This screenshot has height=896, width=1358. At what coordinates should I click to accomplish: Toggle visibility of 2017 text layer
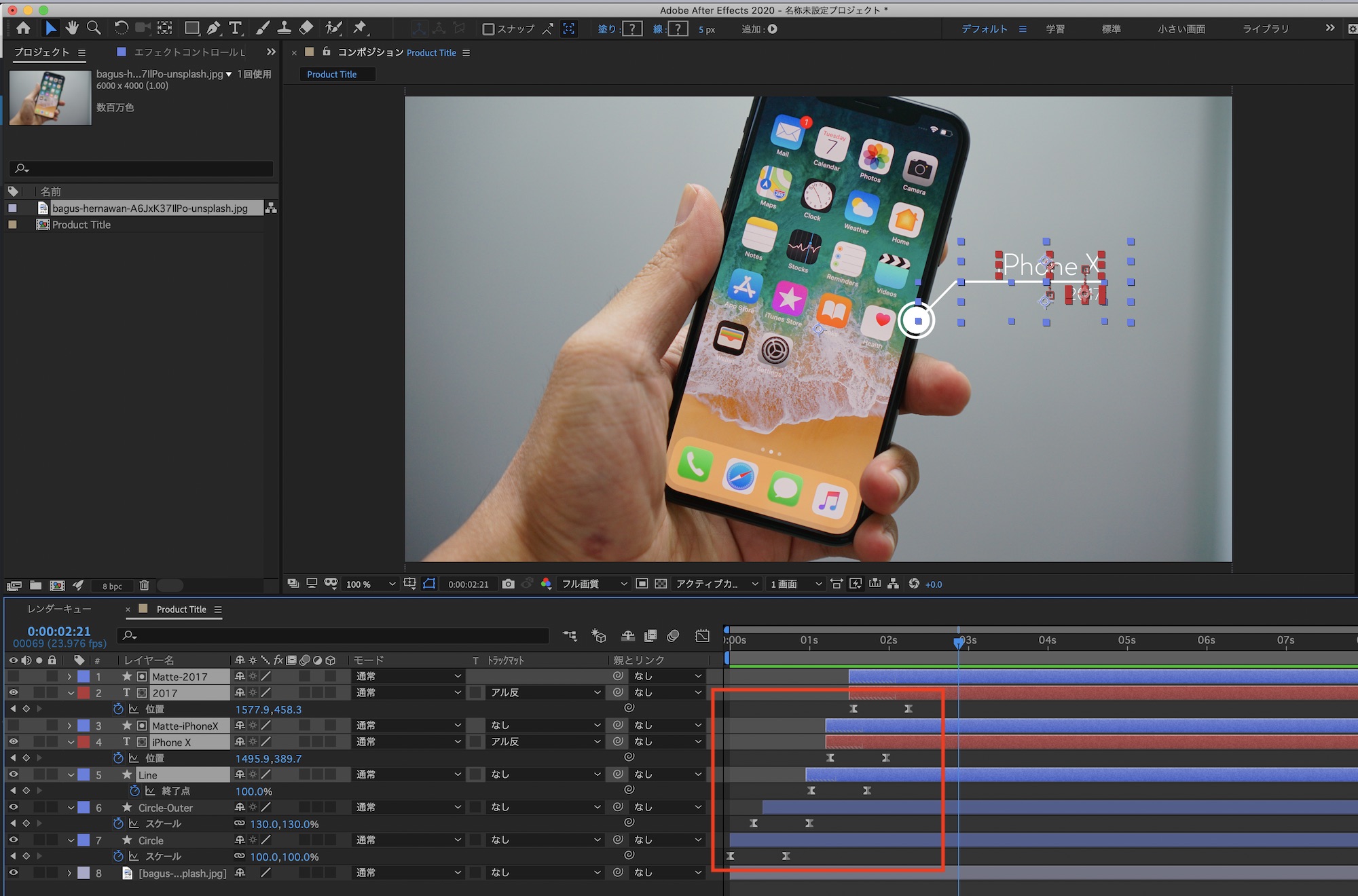[13, 692]
